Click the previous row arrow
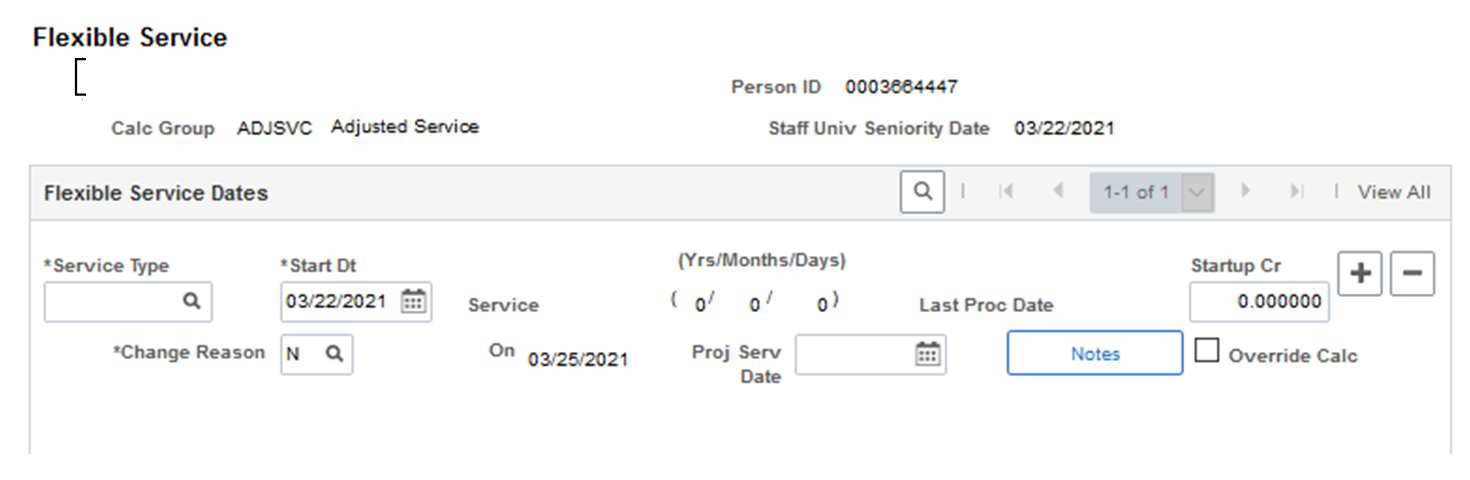Image resolution: width=1470 pixels, height=480 pixels. click(1058, 191)
